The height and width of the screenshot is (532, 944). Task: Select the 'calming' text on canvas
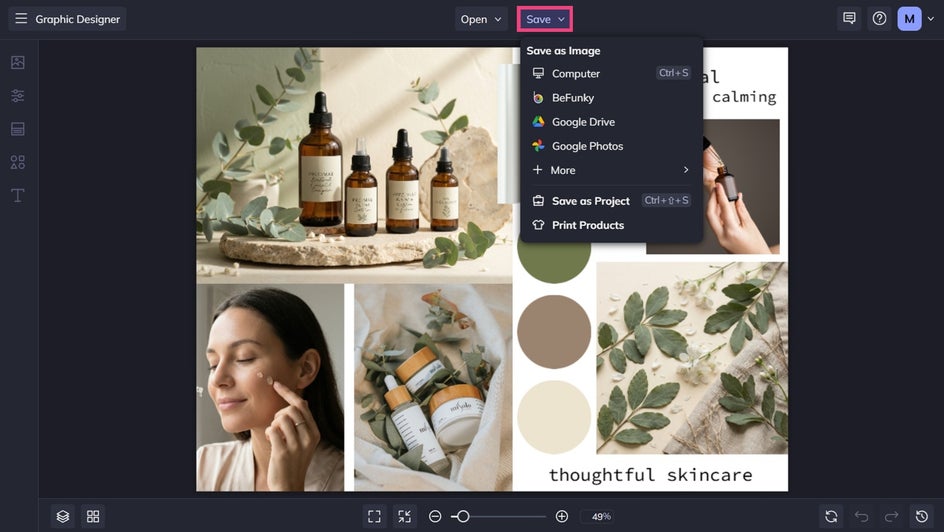744,97
